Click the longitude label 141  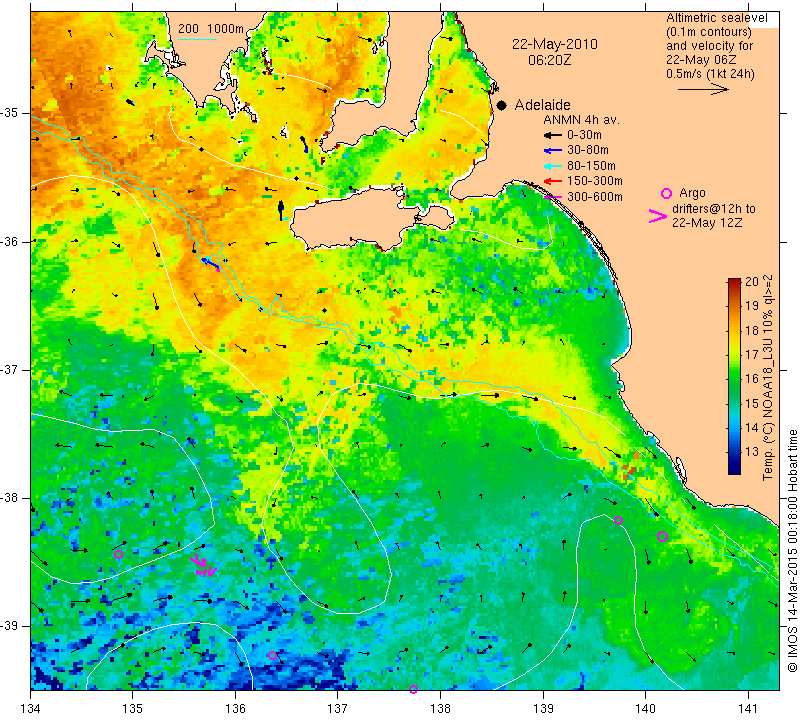tap(748, 708)
